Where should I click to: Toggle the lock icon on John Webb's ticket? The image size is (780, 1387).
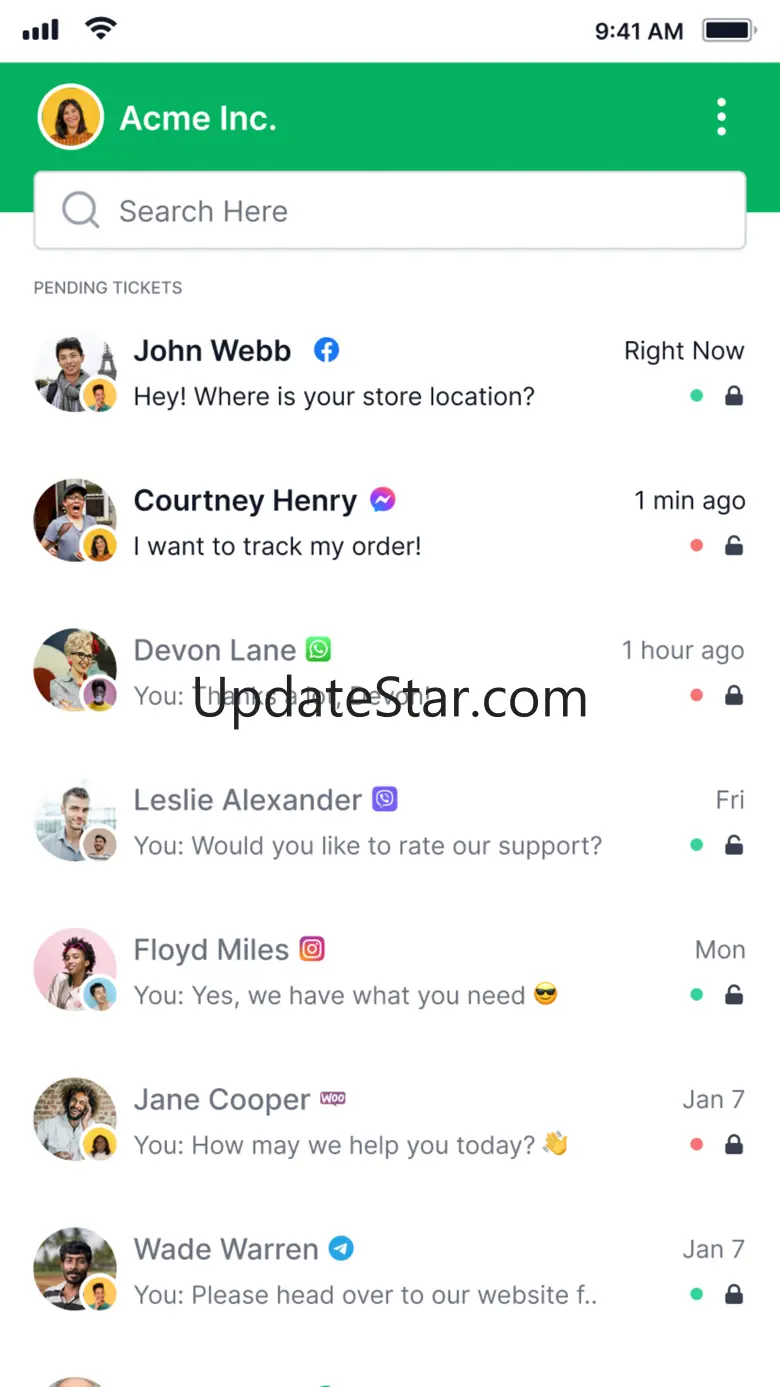tap(734, 396)
